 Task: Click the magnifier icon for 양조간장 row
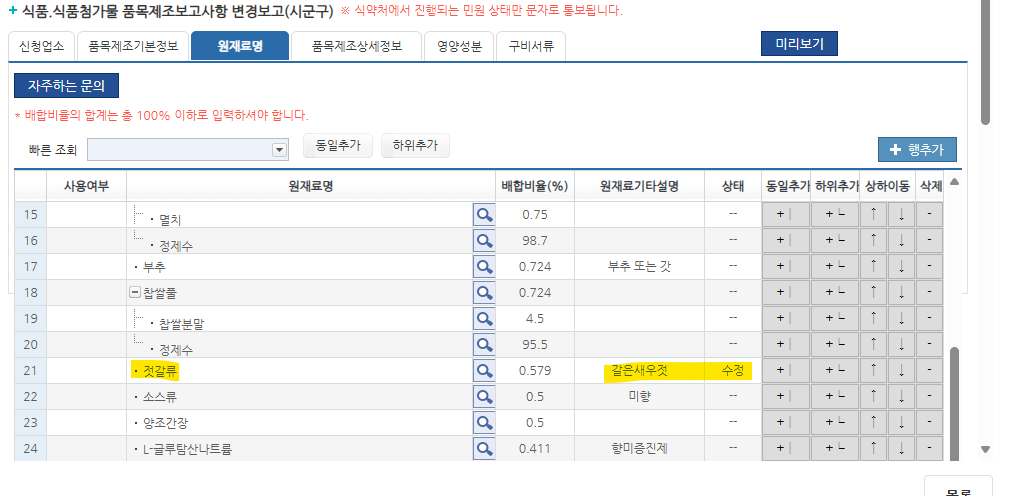click(484, 422)
